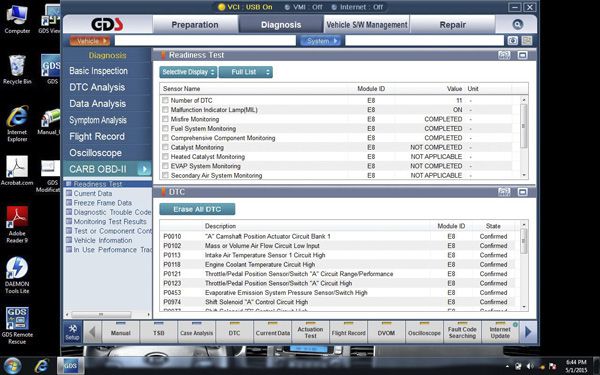Click the System selector button

click(x=320, y=41)
